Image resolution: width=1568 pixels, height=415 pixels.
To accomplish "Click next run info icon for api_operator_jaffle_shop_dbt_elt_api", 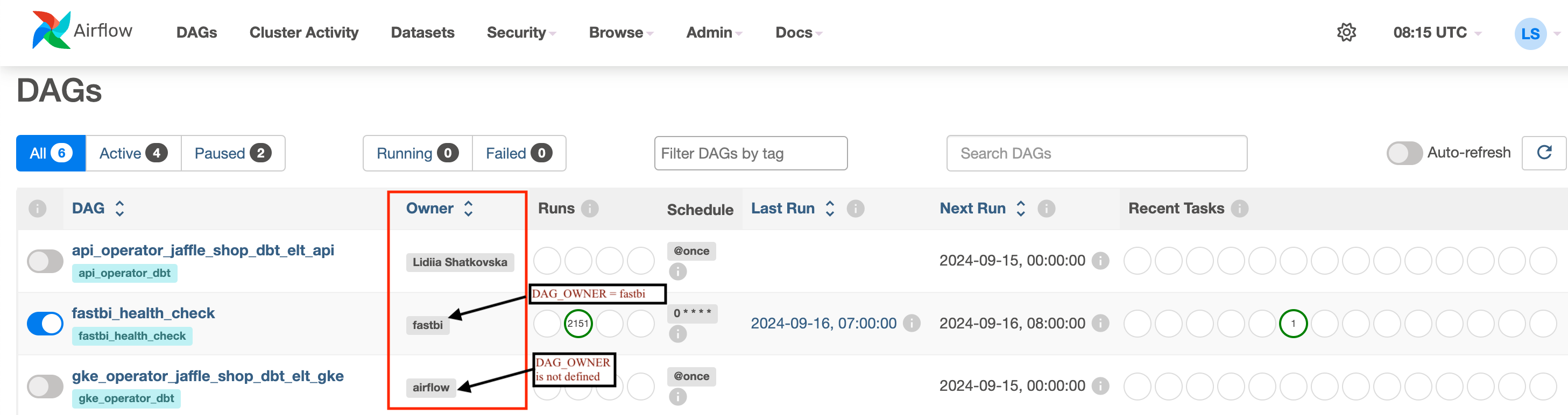I will 1100,260.
